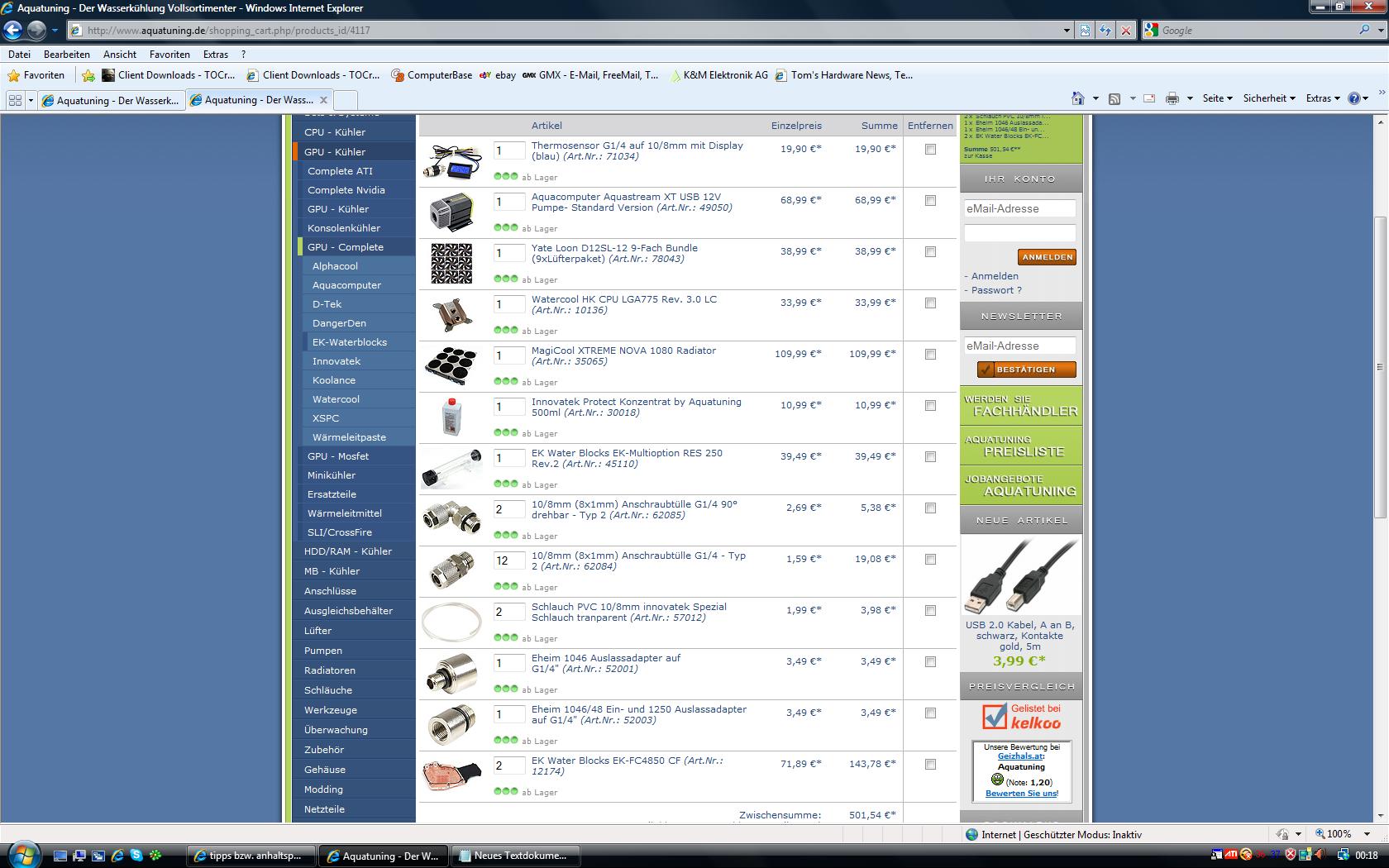Click the ANMELDEN login button
1389x868 pixels.
tap(1047, 257)
